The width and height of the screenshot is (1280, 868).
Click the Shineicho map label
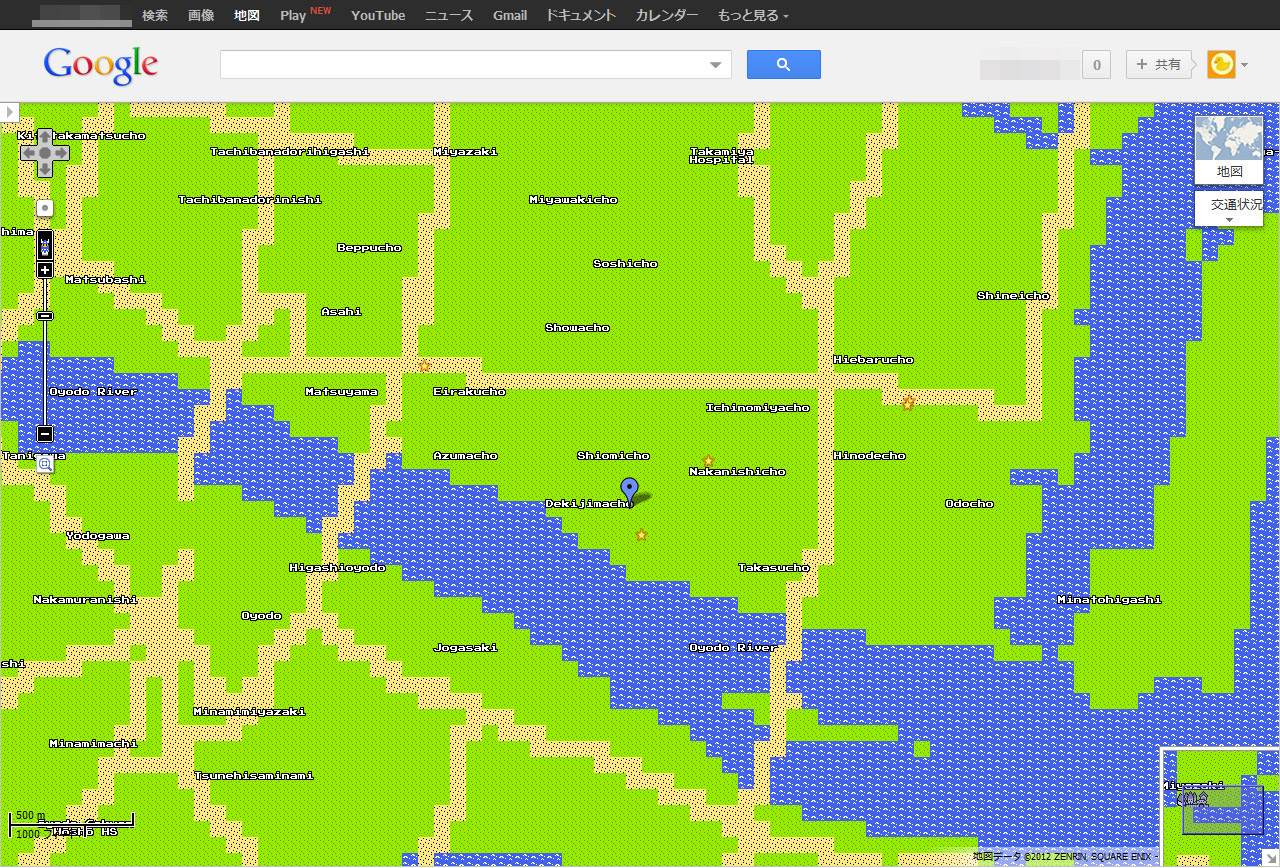click(x=1014, y=296)
